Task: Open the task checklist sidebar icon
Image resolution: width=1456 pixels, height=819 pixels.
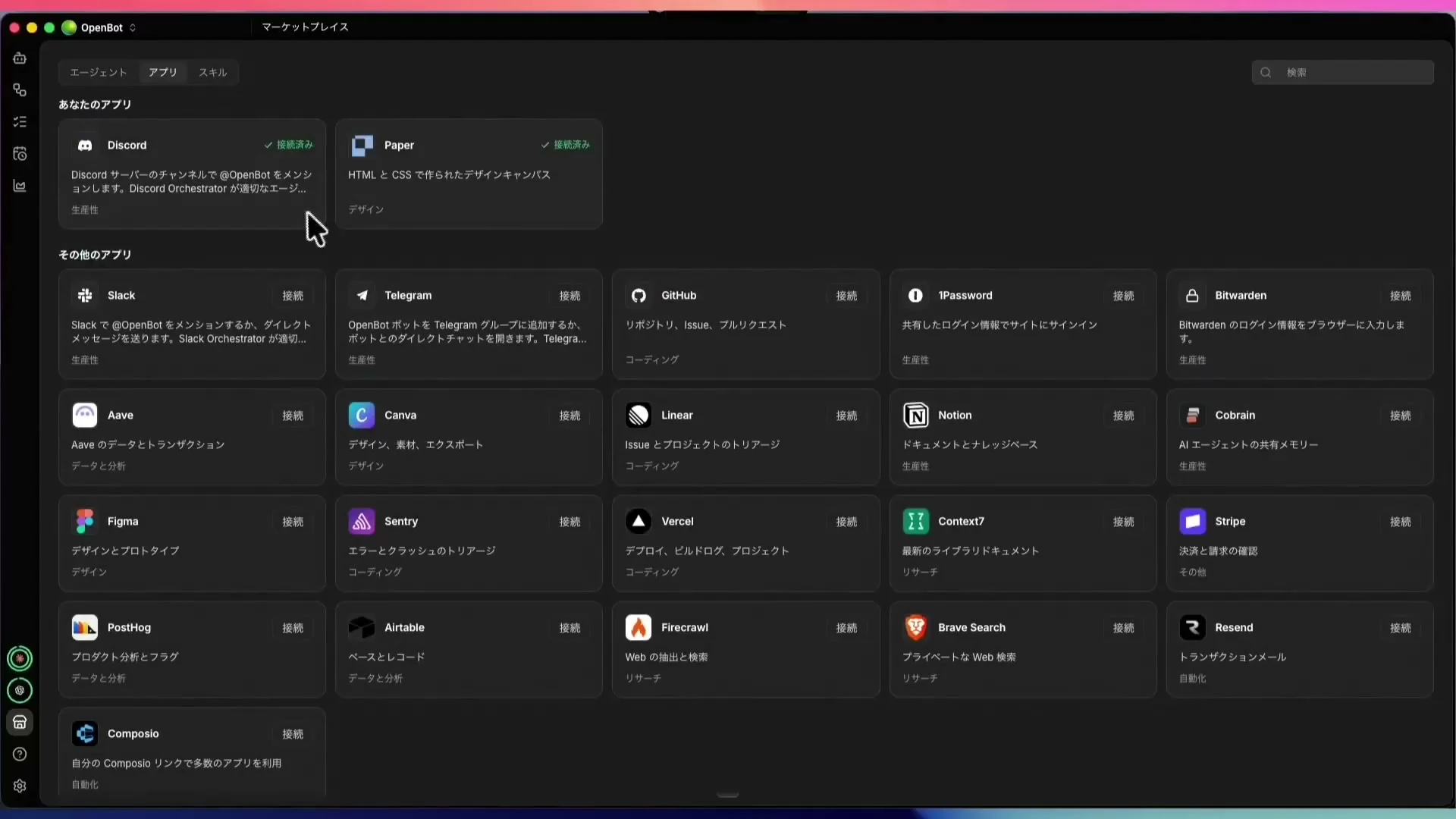Action: 20,122
